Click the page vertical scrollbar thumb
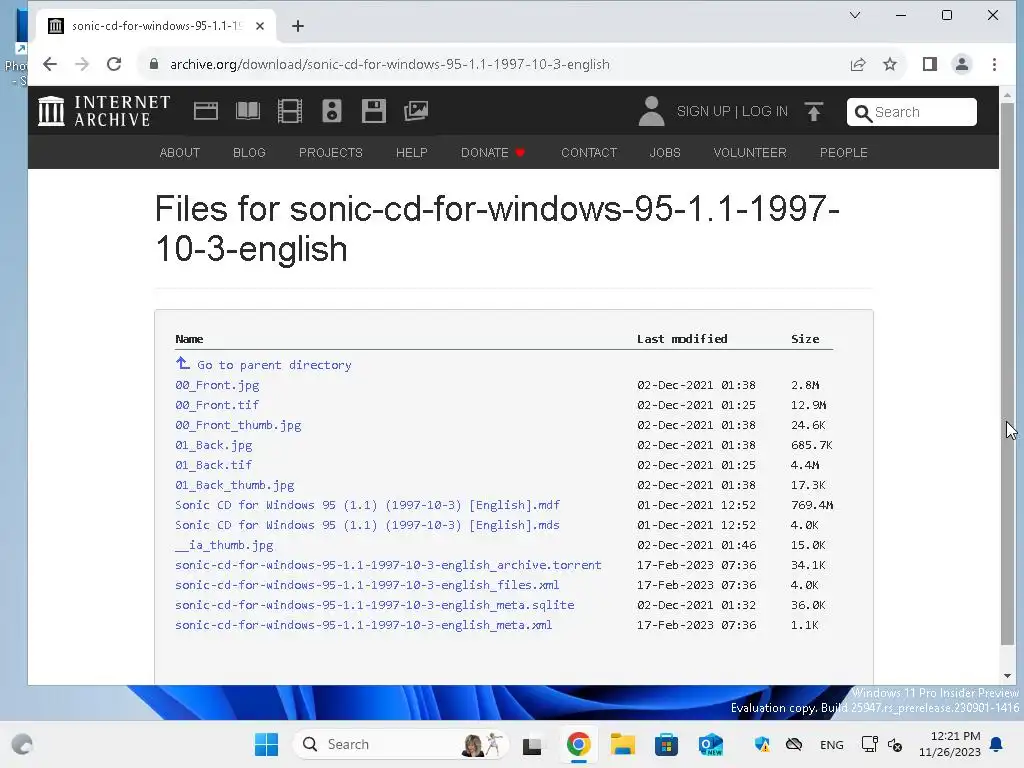This screenshot has height=768, width=1024. point(1008,372)
